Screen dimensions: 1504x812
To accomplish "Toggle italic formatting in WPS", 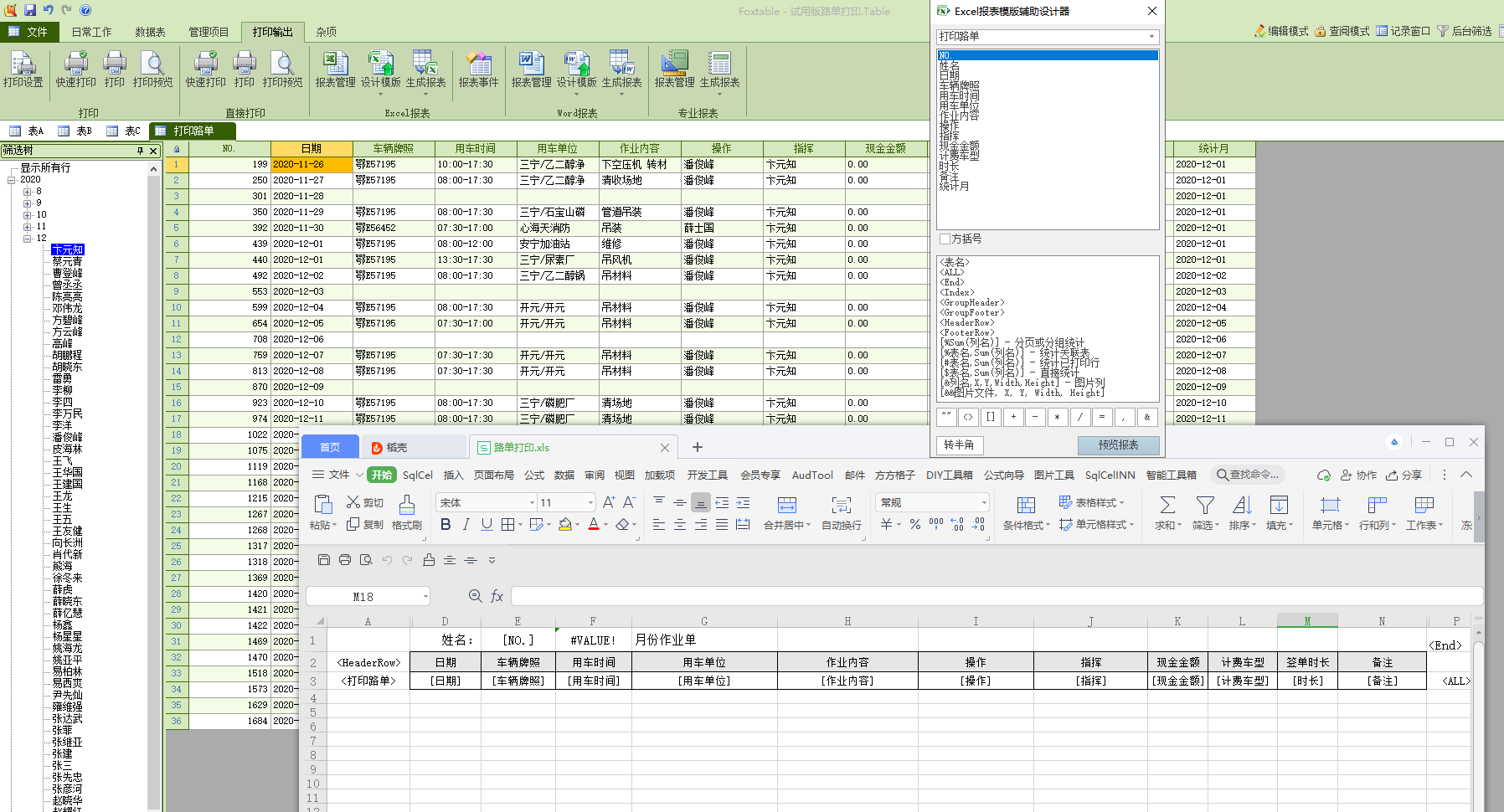I will 466,525.
